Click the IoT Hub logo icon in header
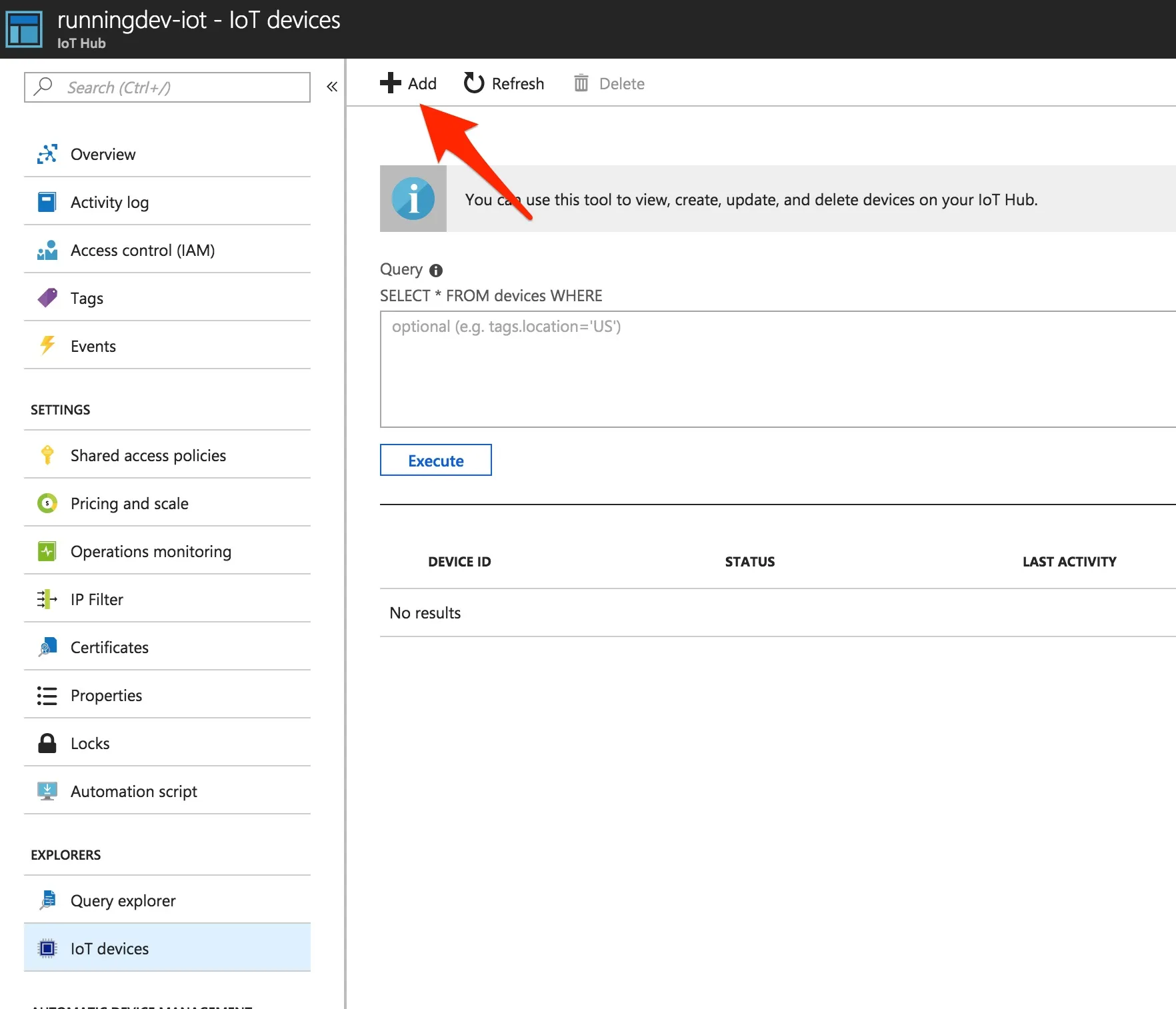This screenshot has height=1009, width=1176. tap(24, 29)
